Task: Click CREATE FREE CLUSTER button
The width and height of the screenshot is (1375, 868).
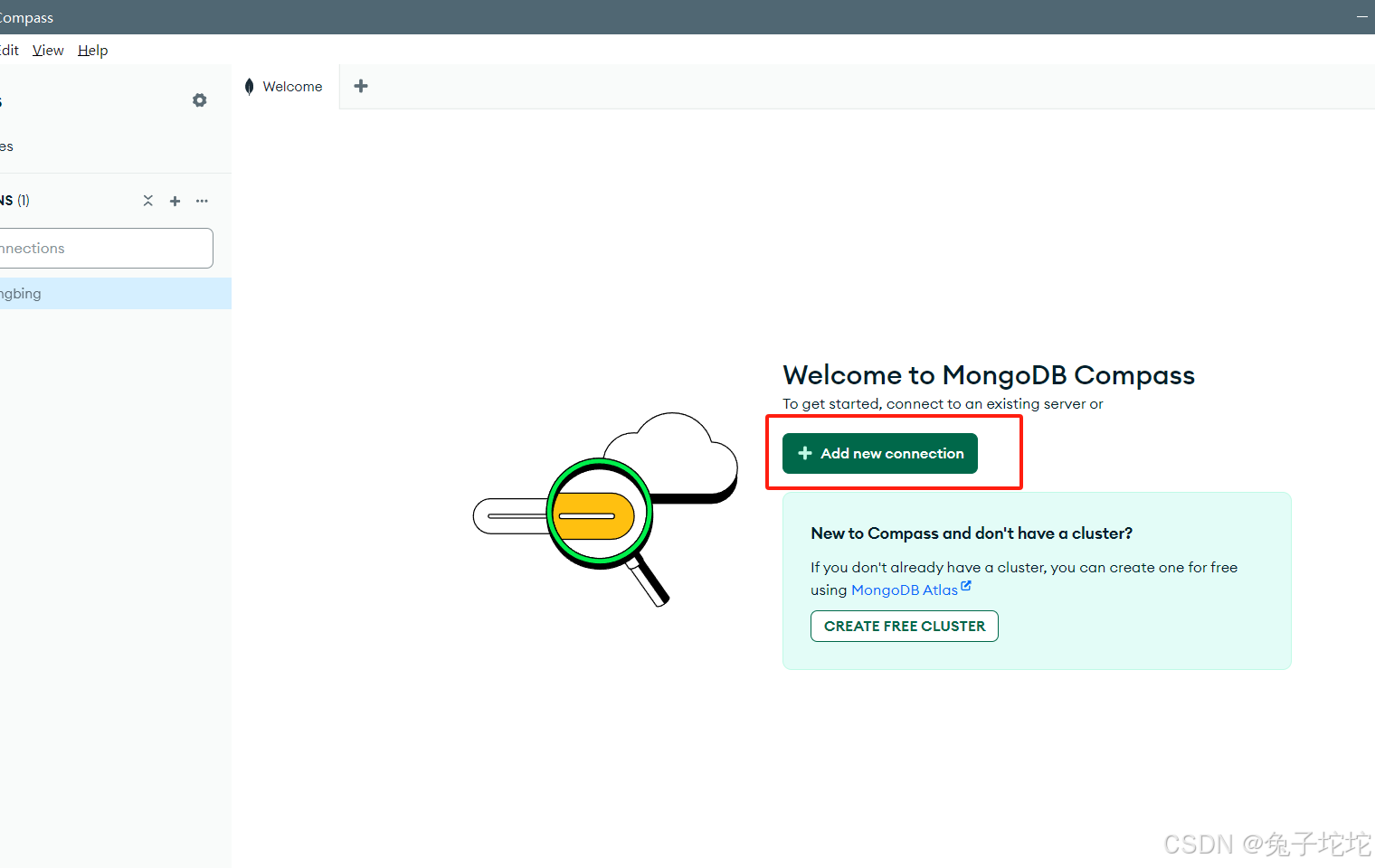Action: [905, 627]
